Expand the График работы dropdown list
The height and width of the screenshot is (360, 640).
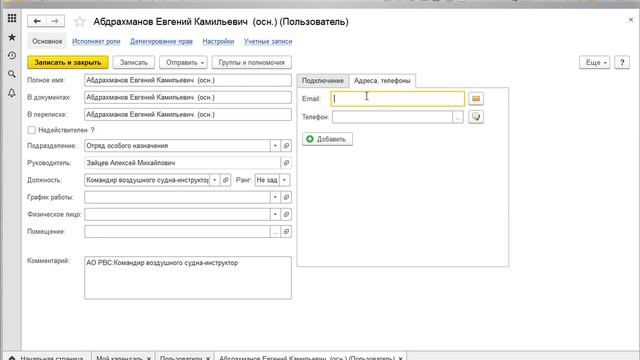click(275, 197)
